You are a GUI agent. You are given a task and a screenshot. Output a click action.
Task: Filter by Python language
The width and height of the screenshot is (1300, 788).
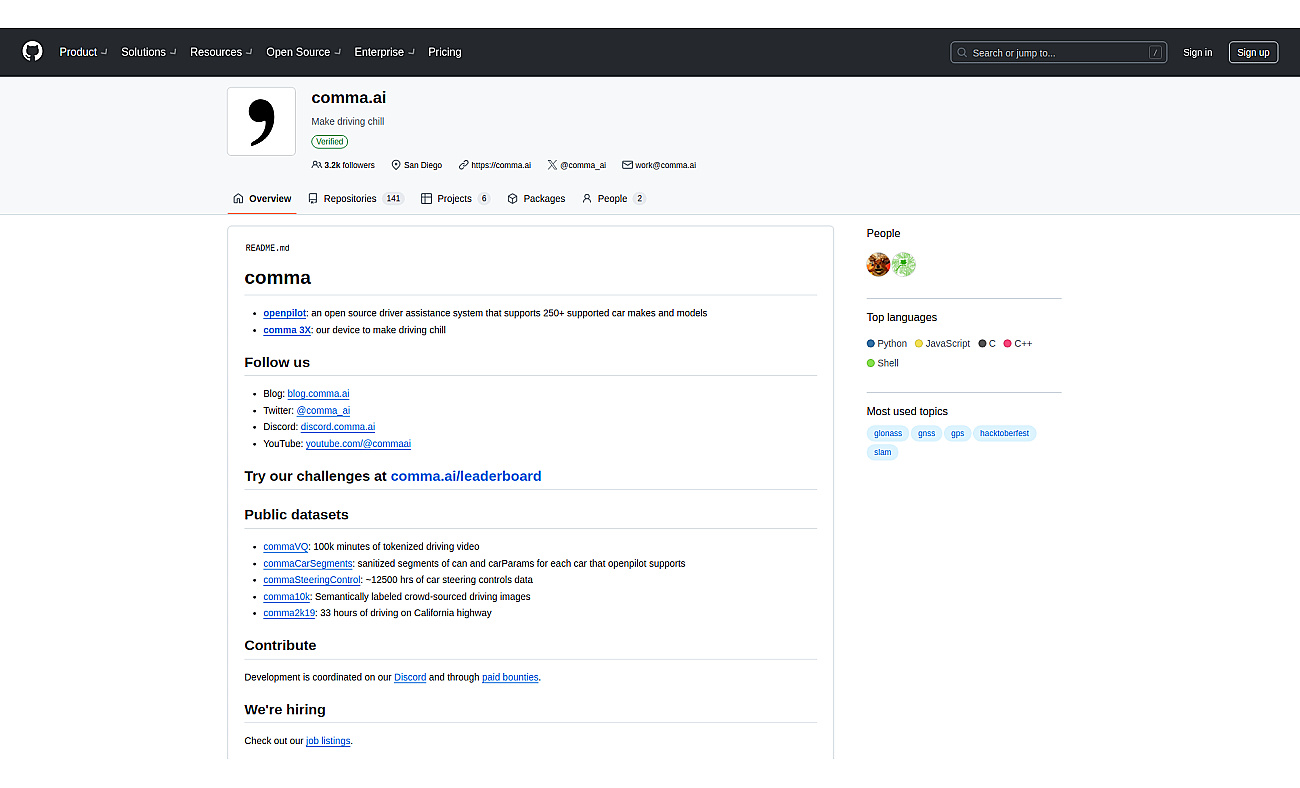pyautogui.click(x=887, y=344)
